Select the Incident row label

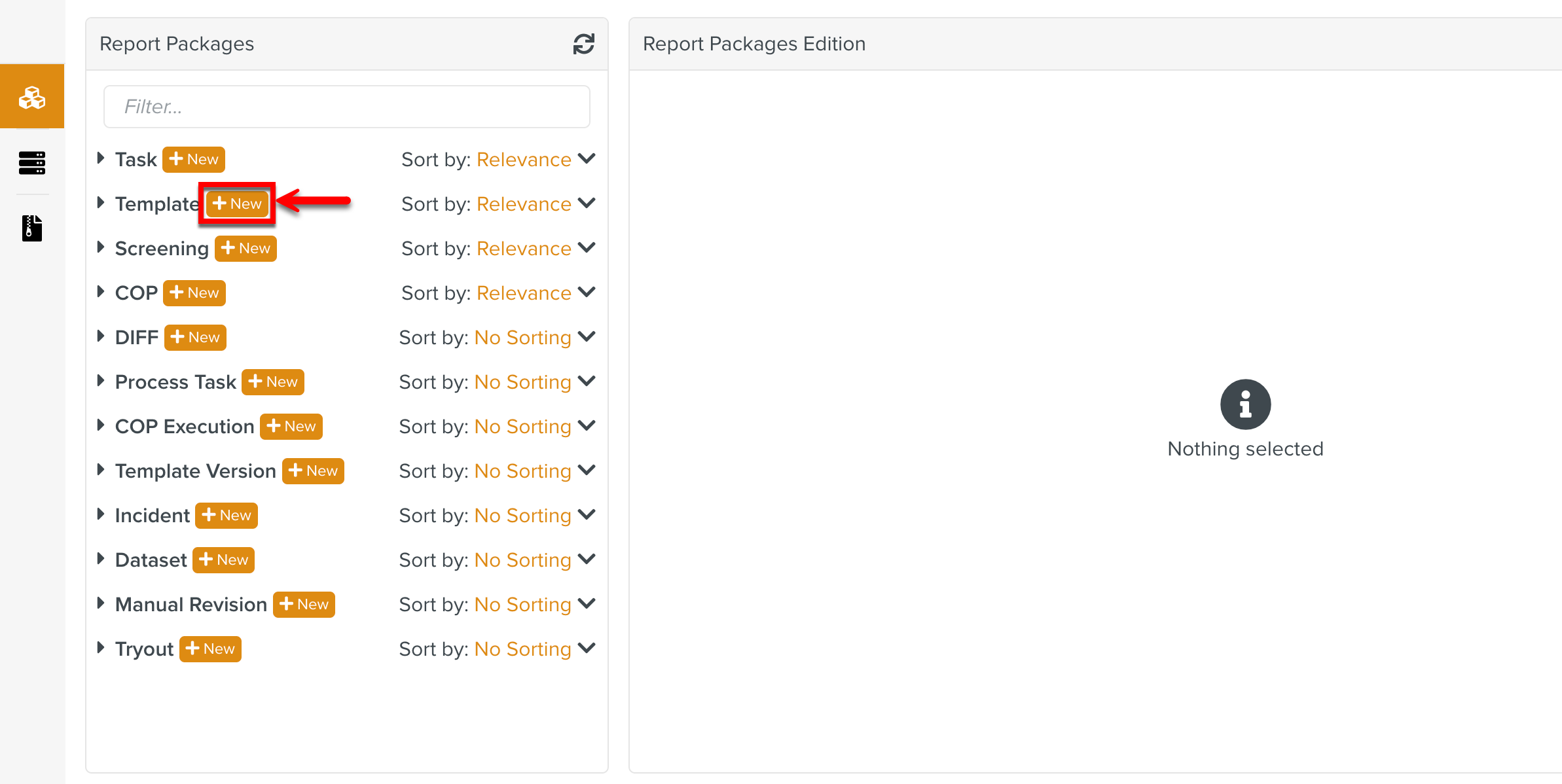(x=153, y=516)
